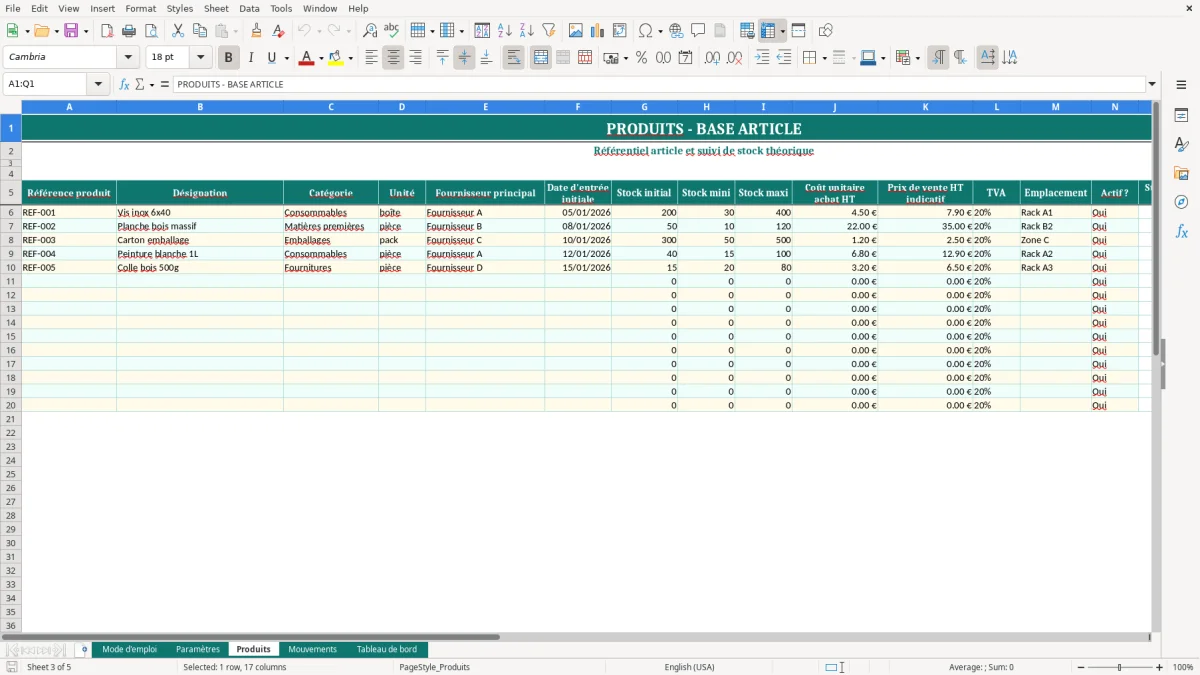Clone formatting with the paintbrush icon
This screenshot has width=1200, height=675.
tap(257, 31)
